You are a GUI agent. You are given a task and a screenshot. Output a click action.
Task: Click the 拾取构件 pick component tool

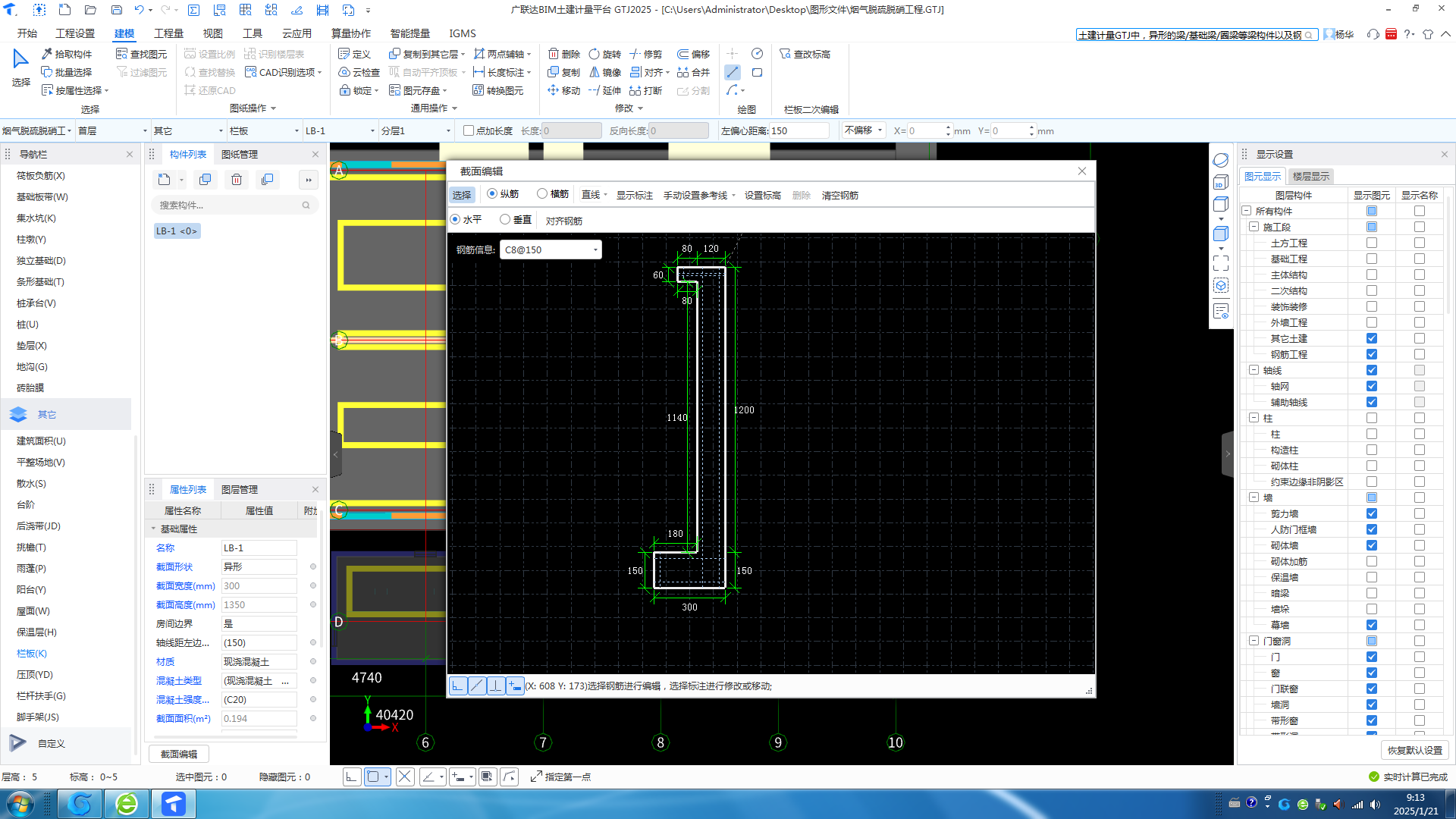point(67,54)
